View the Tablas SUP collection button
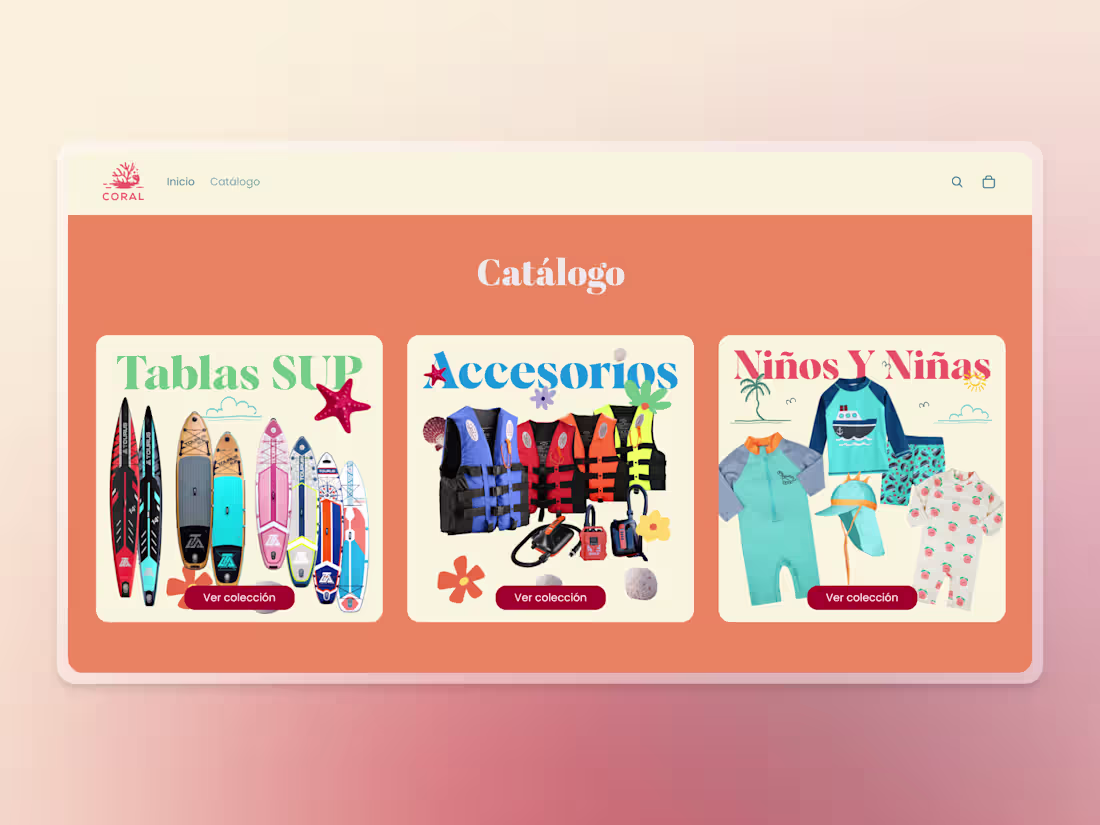Viewport: 1100px width, 825px height. coord(239,598)
